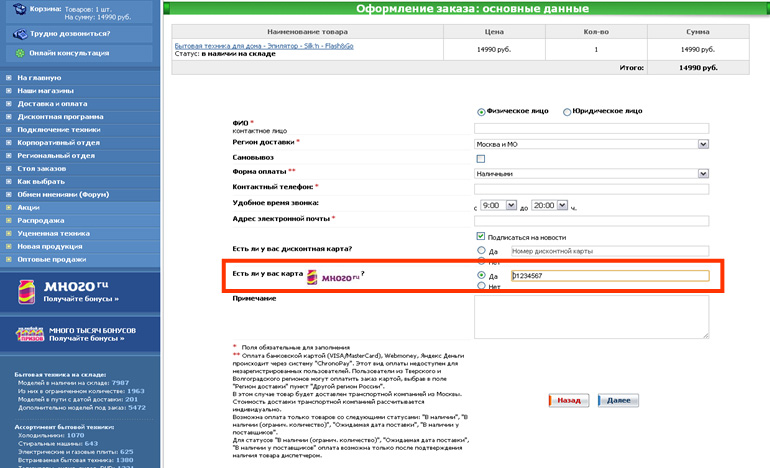Open 'Уцененная техника' menu item
This screenshot has height=468, width=770.
pyautogui.click(x=54, y=233)
